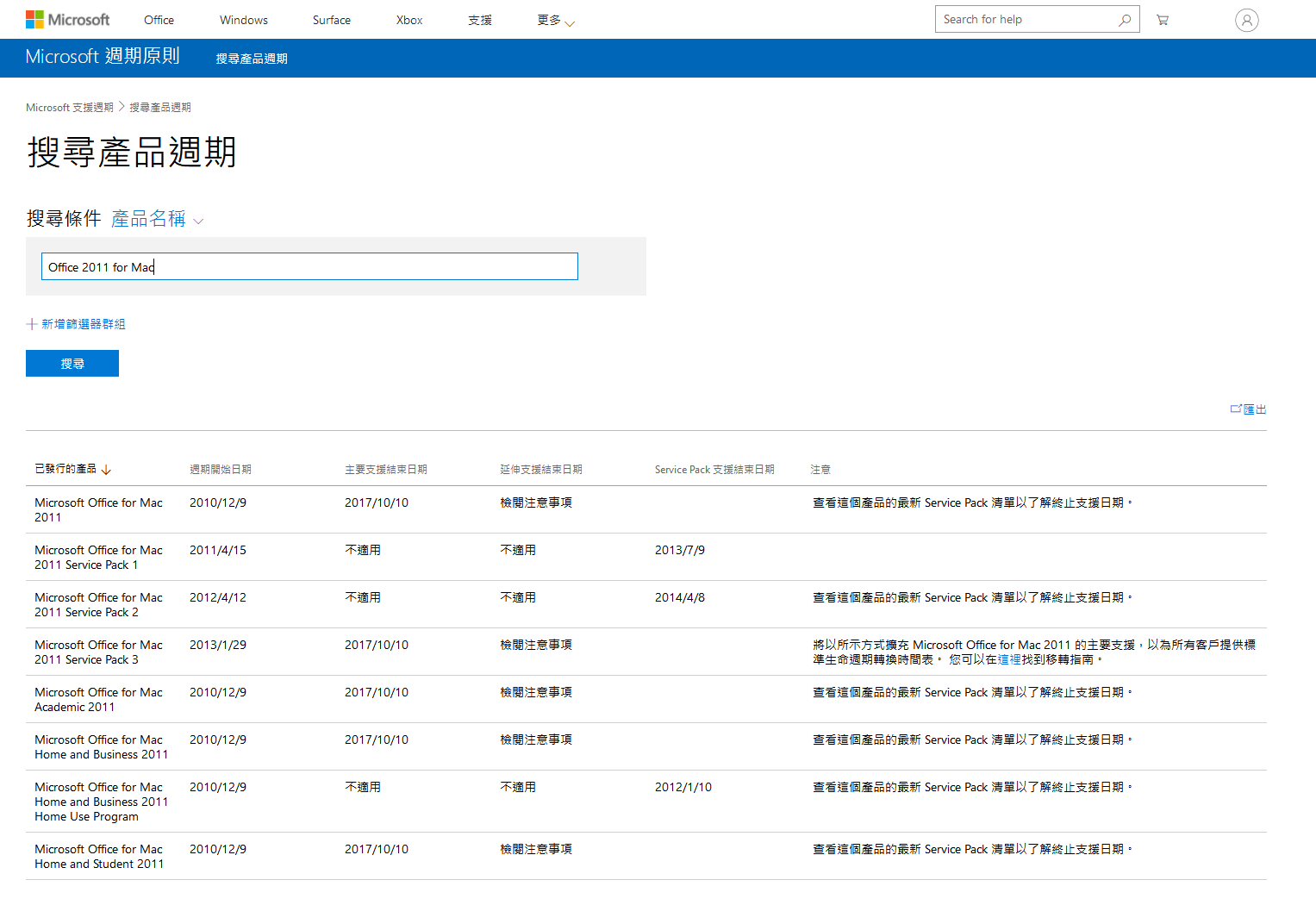Select Office for Mac Home and Student 2011
The image size is (1316, 905).
pyautogui.click(x=99, y=856)
